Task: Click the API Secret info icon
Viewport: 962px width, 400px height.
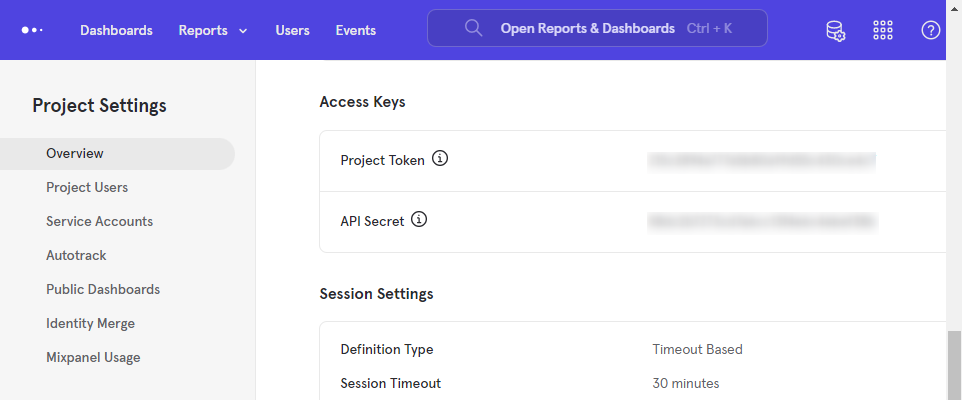Action: coord(419,220)
